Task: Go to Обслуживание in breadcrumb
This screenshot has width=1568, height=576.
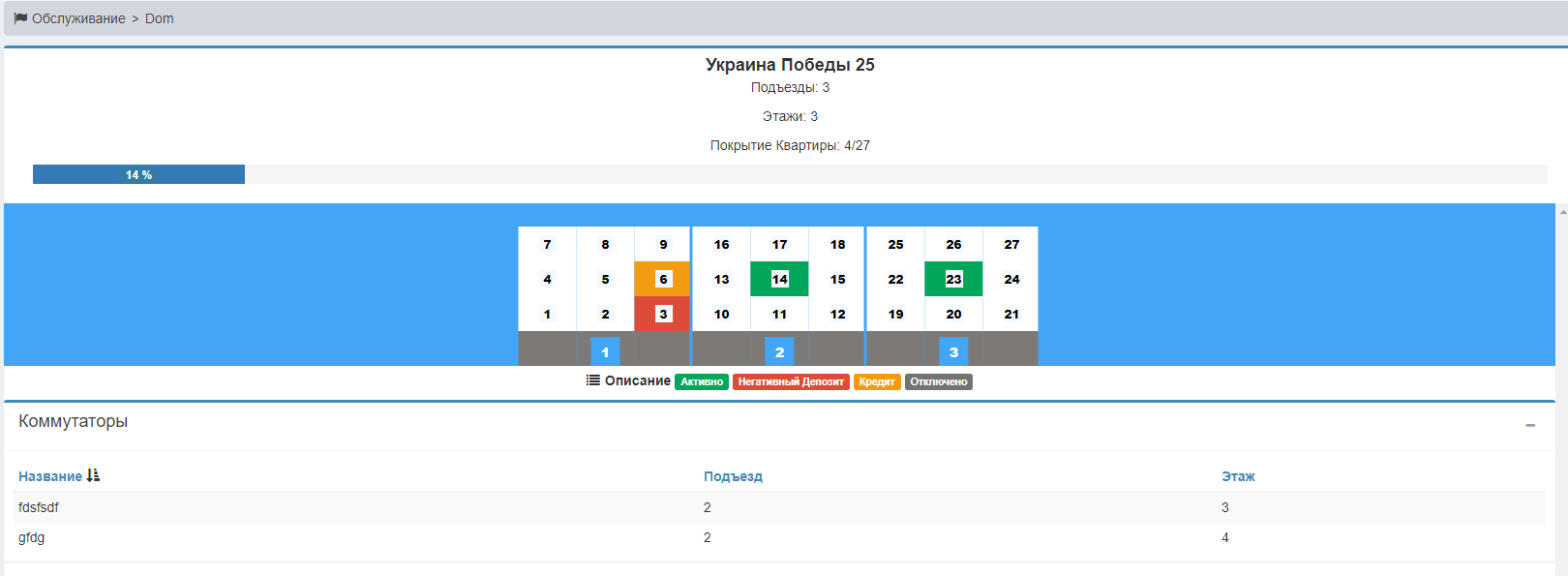Action: click(78, 18)
